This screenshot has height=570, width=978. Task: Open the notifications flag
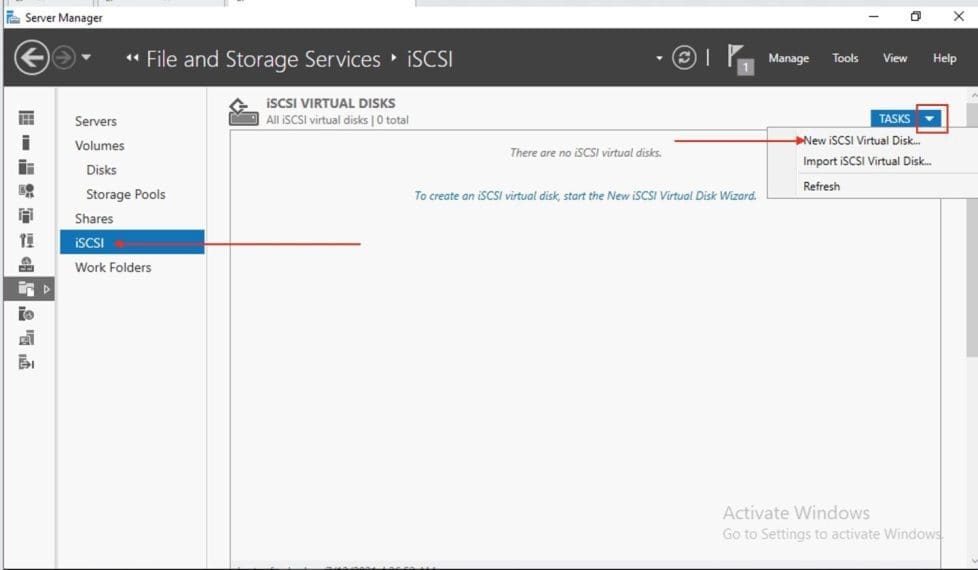740,58
